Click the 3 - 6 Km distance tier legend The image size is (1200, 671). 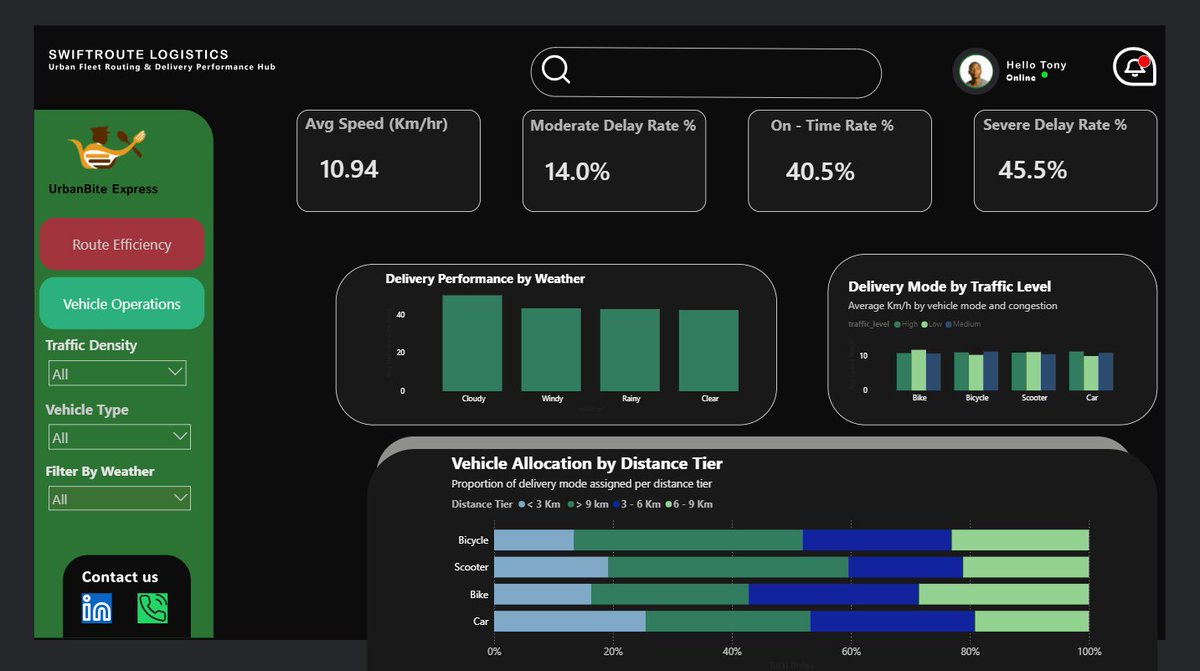636,504
